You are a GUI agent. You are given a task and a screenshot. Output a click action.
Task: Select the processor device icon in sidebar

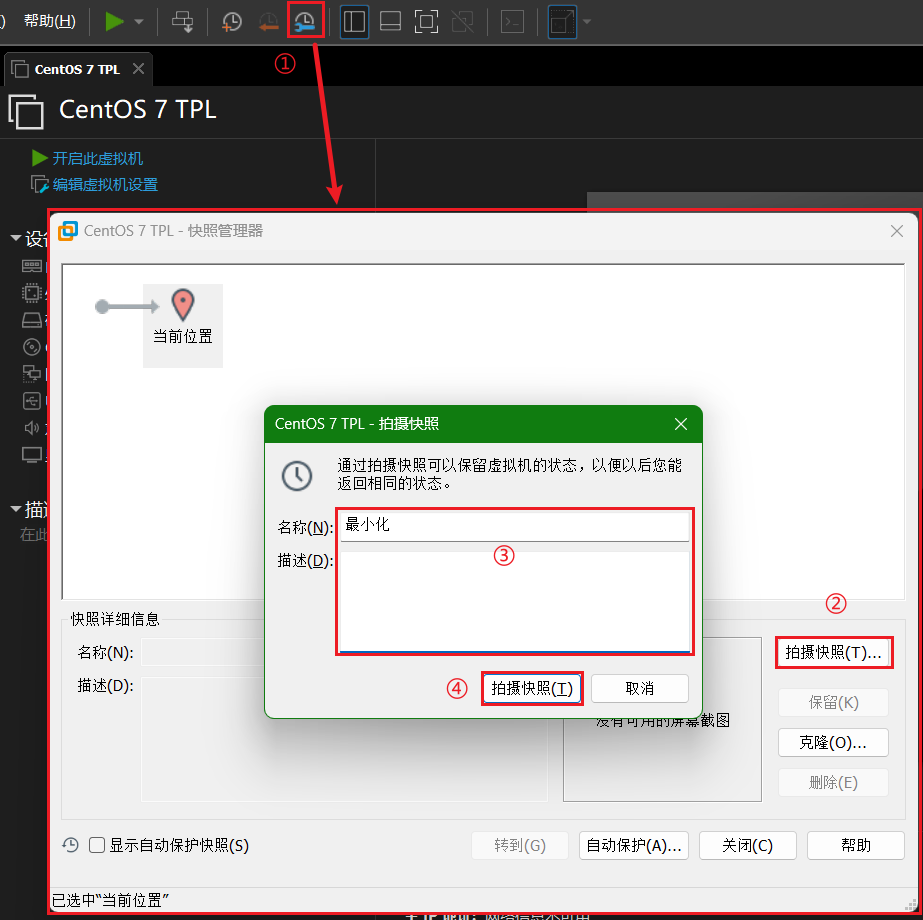tap(32, 293)
